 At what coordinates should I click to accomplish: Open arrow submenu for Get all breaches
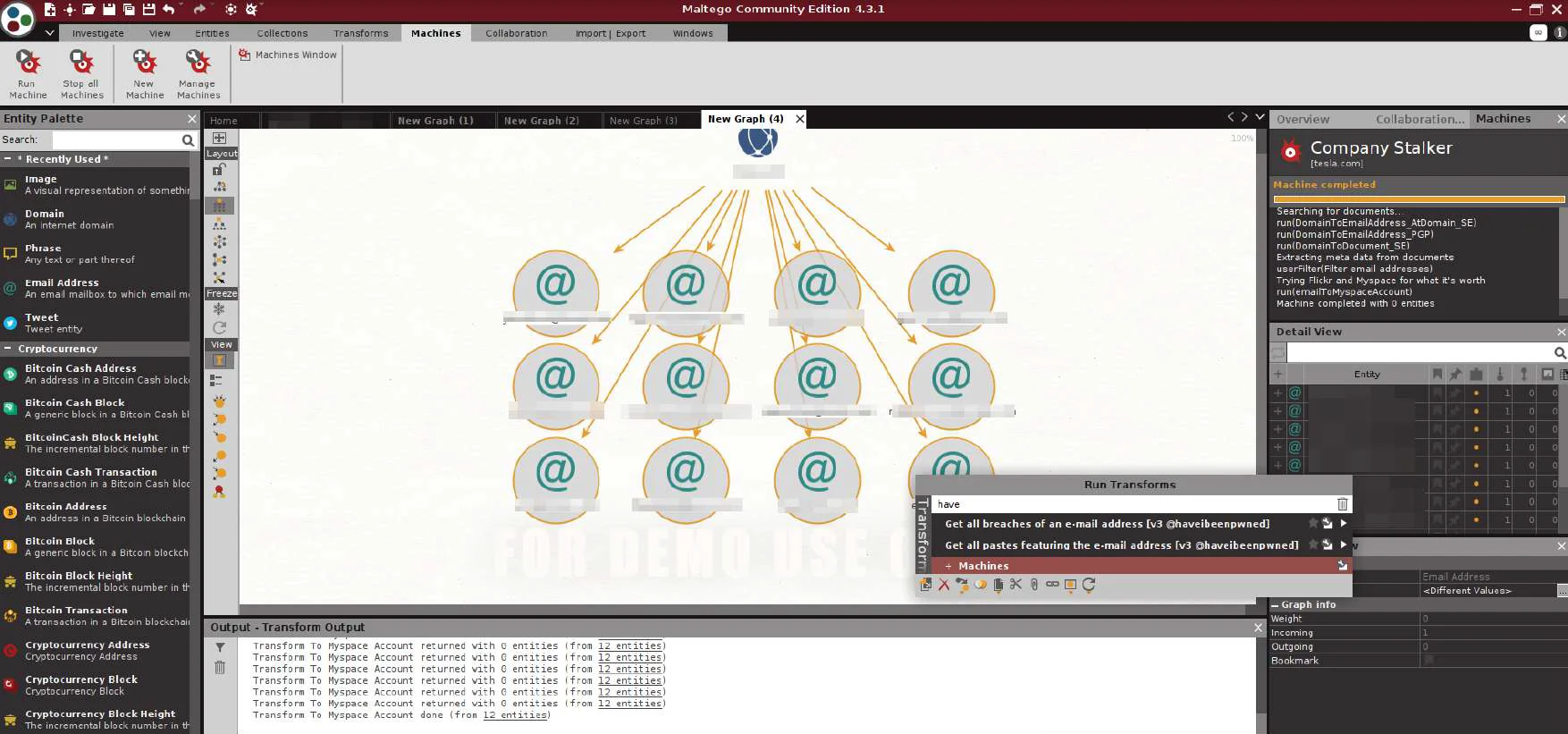point(1343,523)
